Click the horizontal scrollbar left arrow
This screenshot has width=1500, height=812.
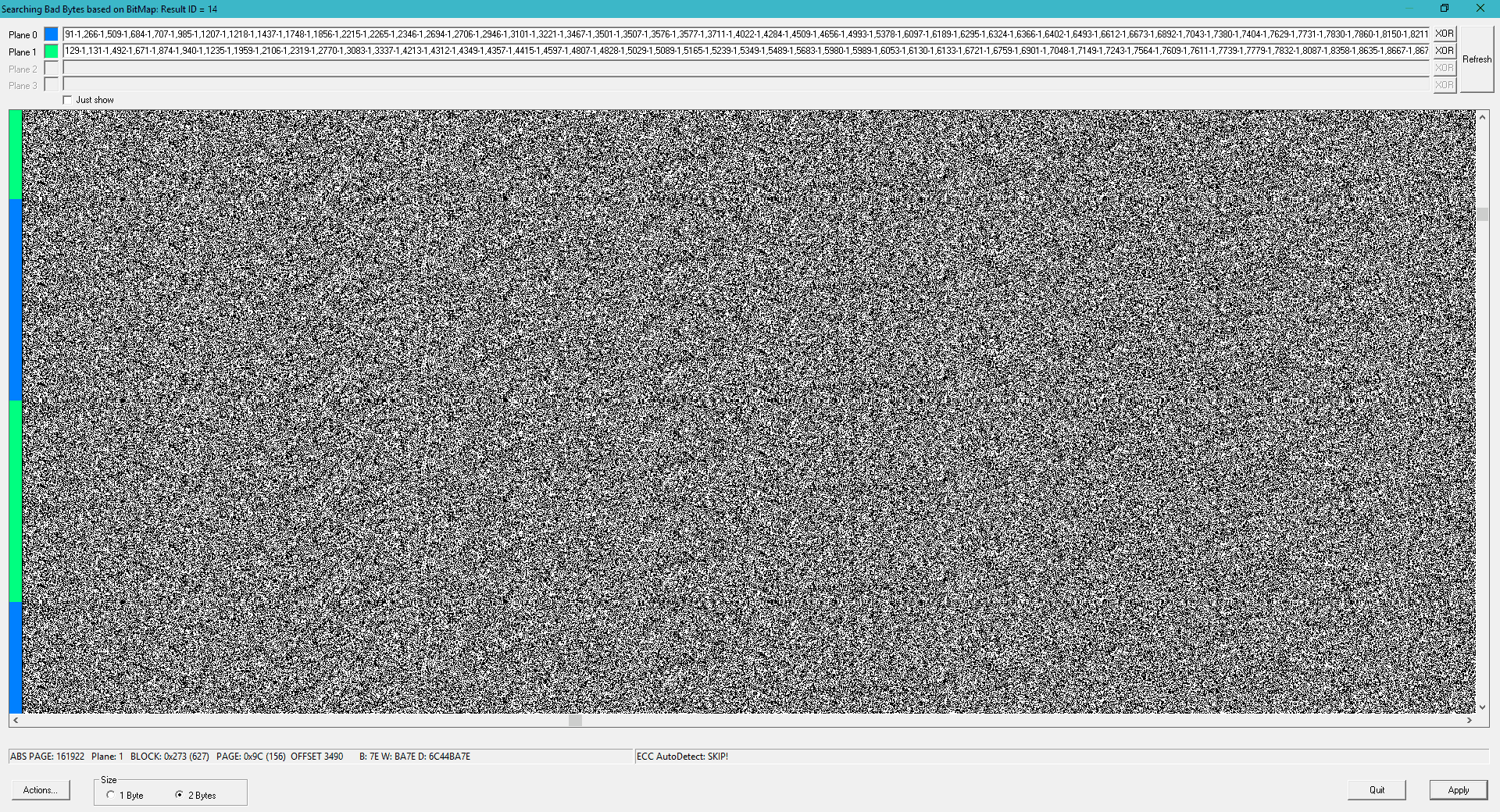tap(16, 720)
